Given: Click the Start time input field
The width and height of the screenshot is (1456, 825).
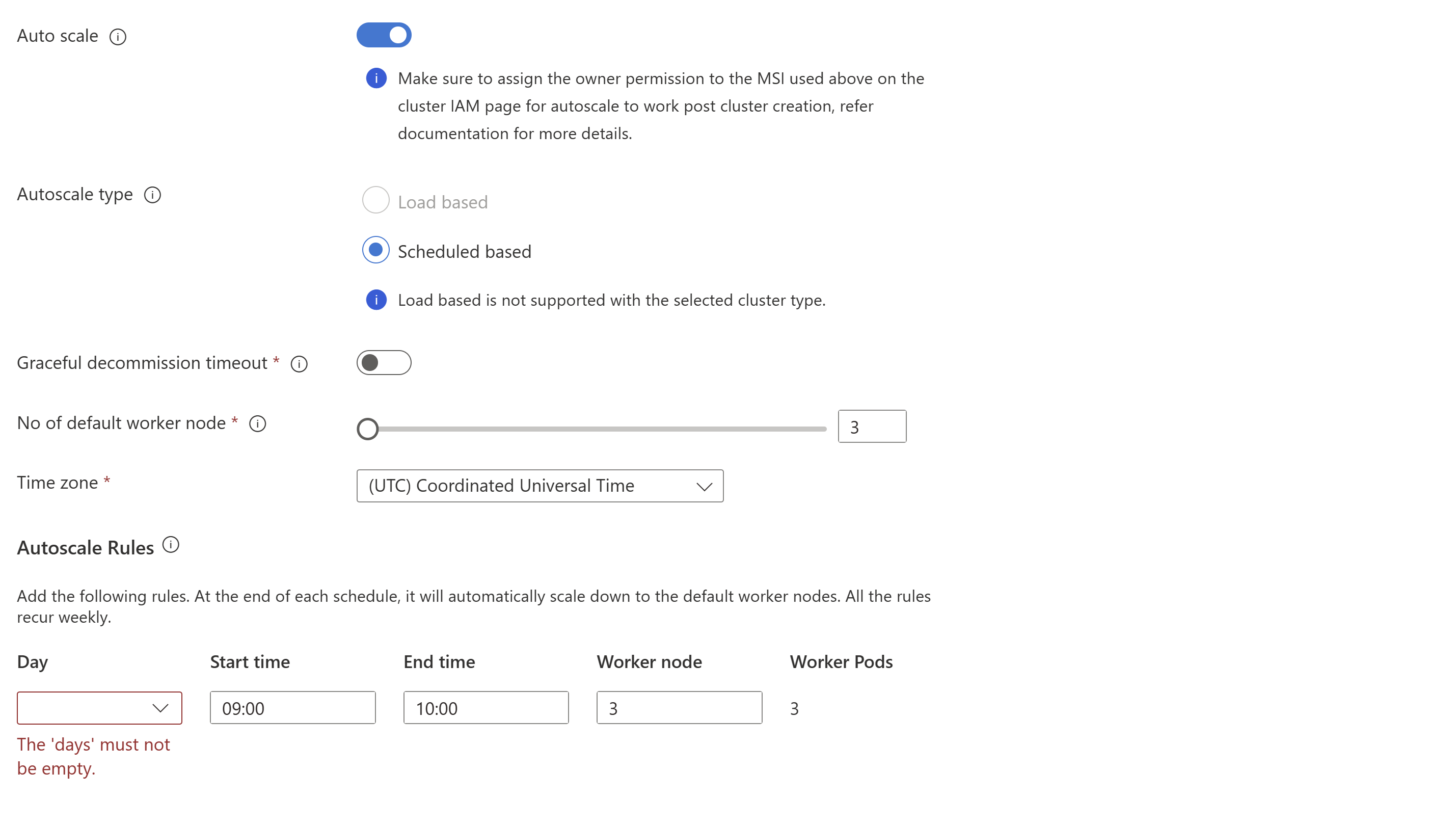Looking at the screenshot, I should pos(292,708).
